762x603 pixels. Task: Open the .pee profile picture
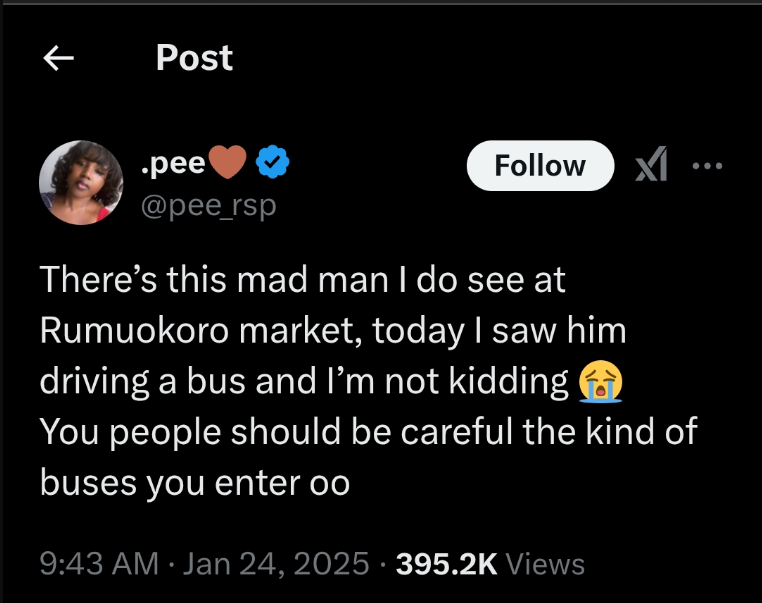tap(80, 181)
